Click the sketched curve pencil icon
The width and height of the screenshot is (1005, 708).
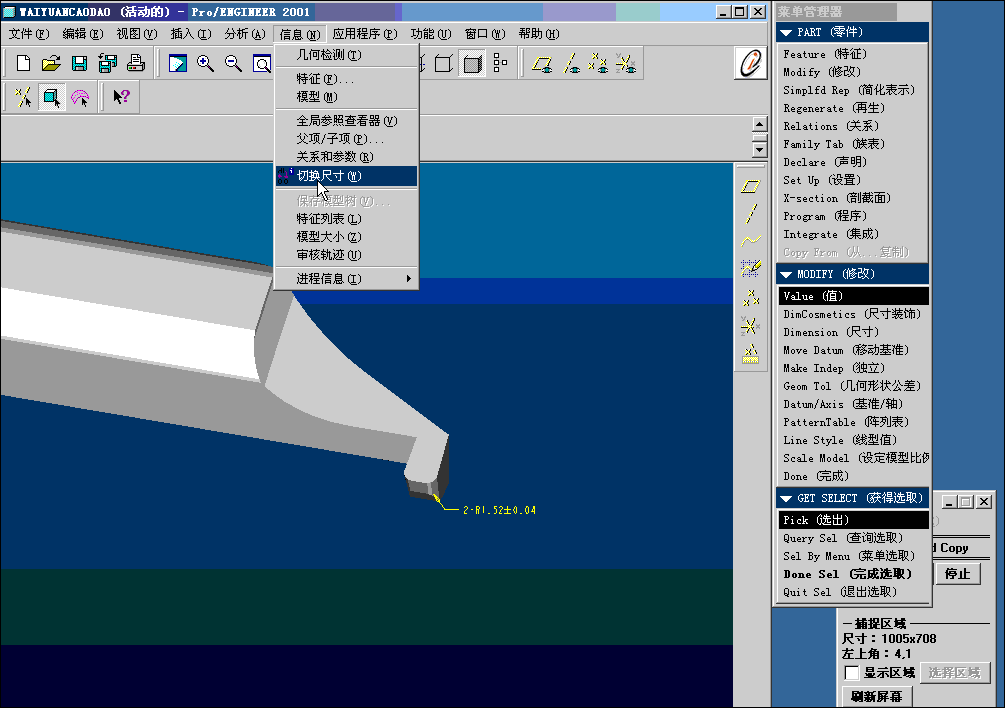pos(751,268)
